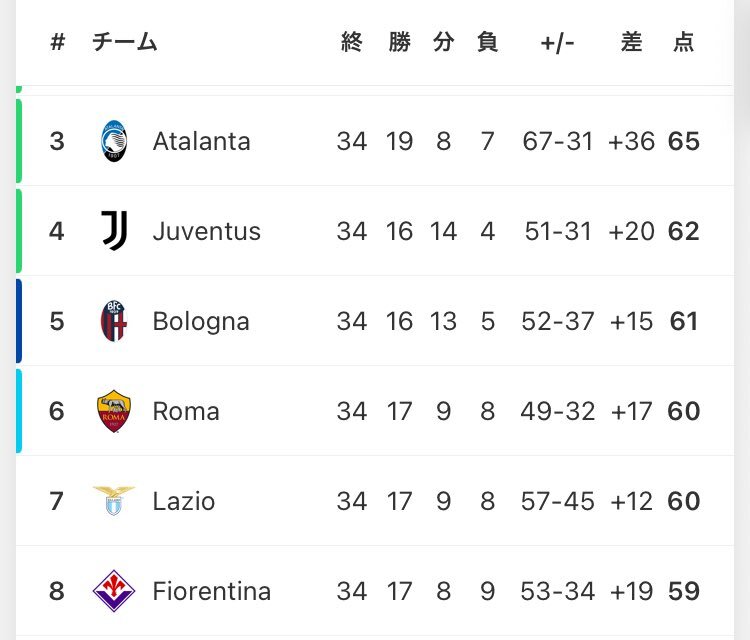Sort by the 点 points column header
Viewport: 750px width, 640px height.
684,42
